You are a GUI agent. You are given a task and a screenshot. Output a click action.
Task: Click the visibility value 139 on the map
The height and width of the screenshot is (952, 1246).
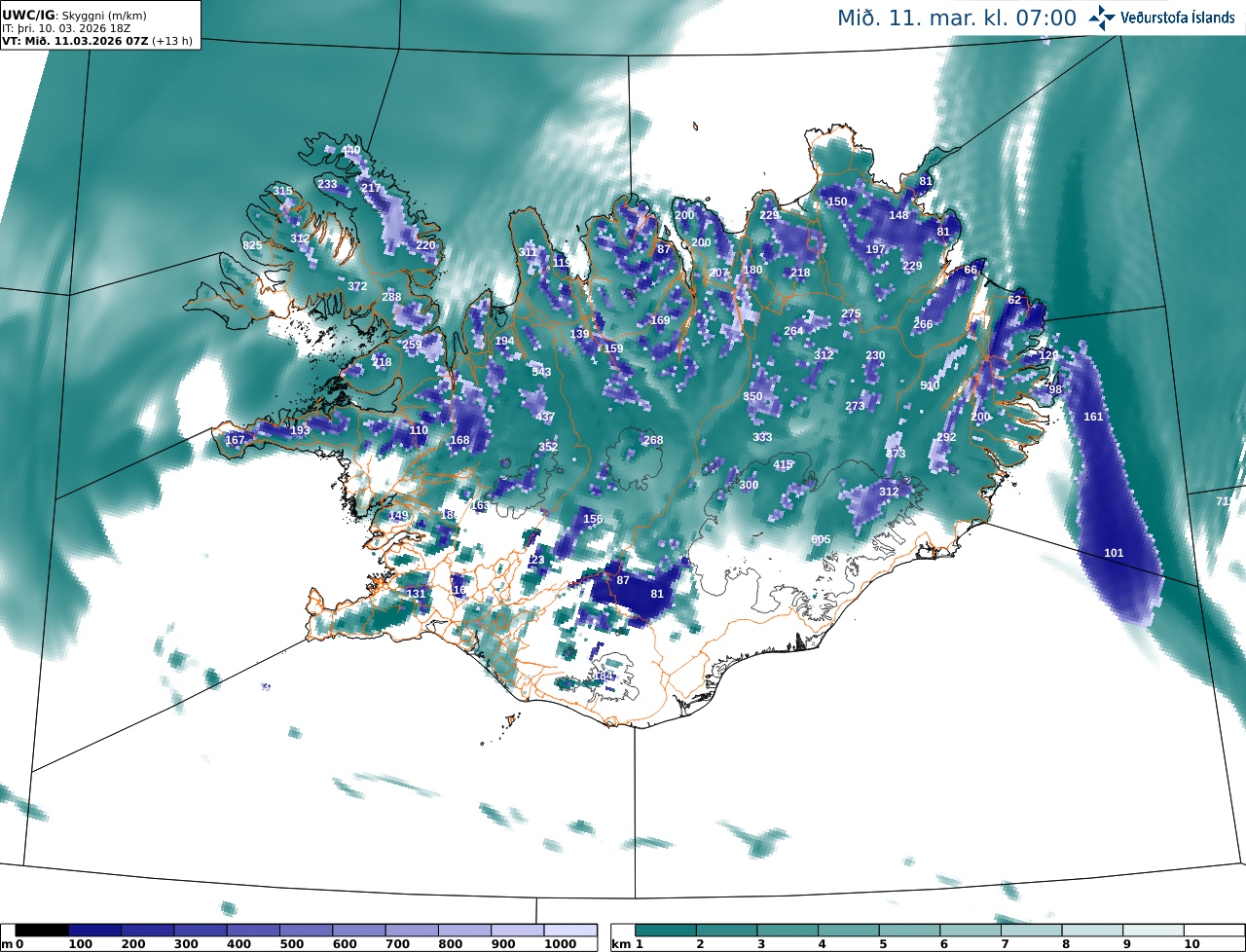point(579,334)
